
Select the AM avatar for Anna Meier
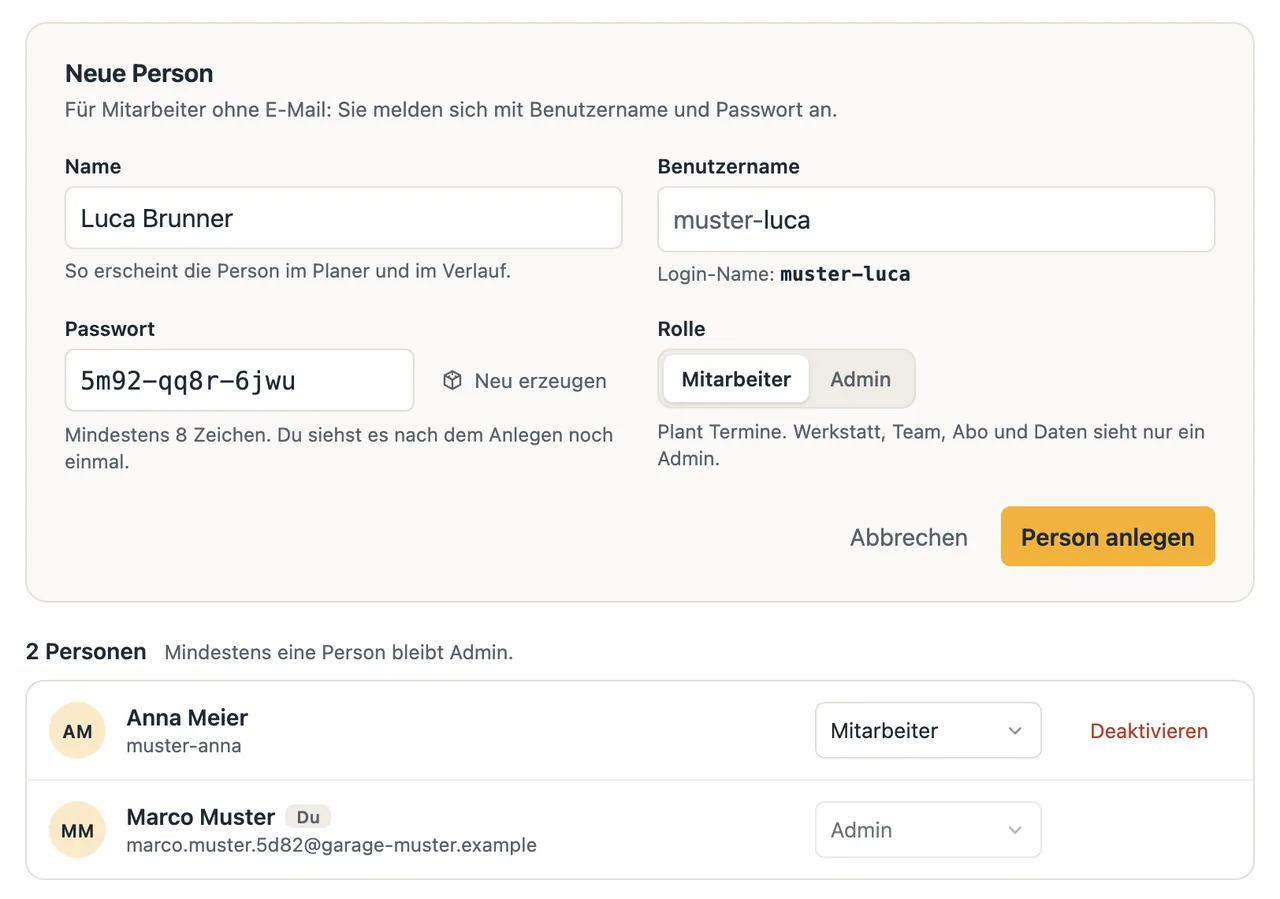pyautogui.click(x=77, y=731)
